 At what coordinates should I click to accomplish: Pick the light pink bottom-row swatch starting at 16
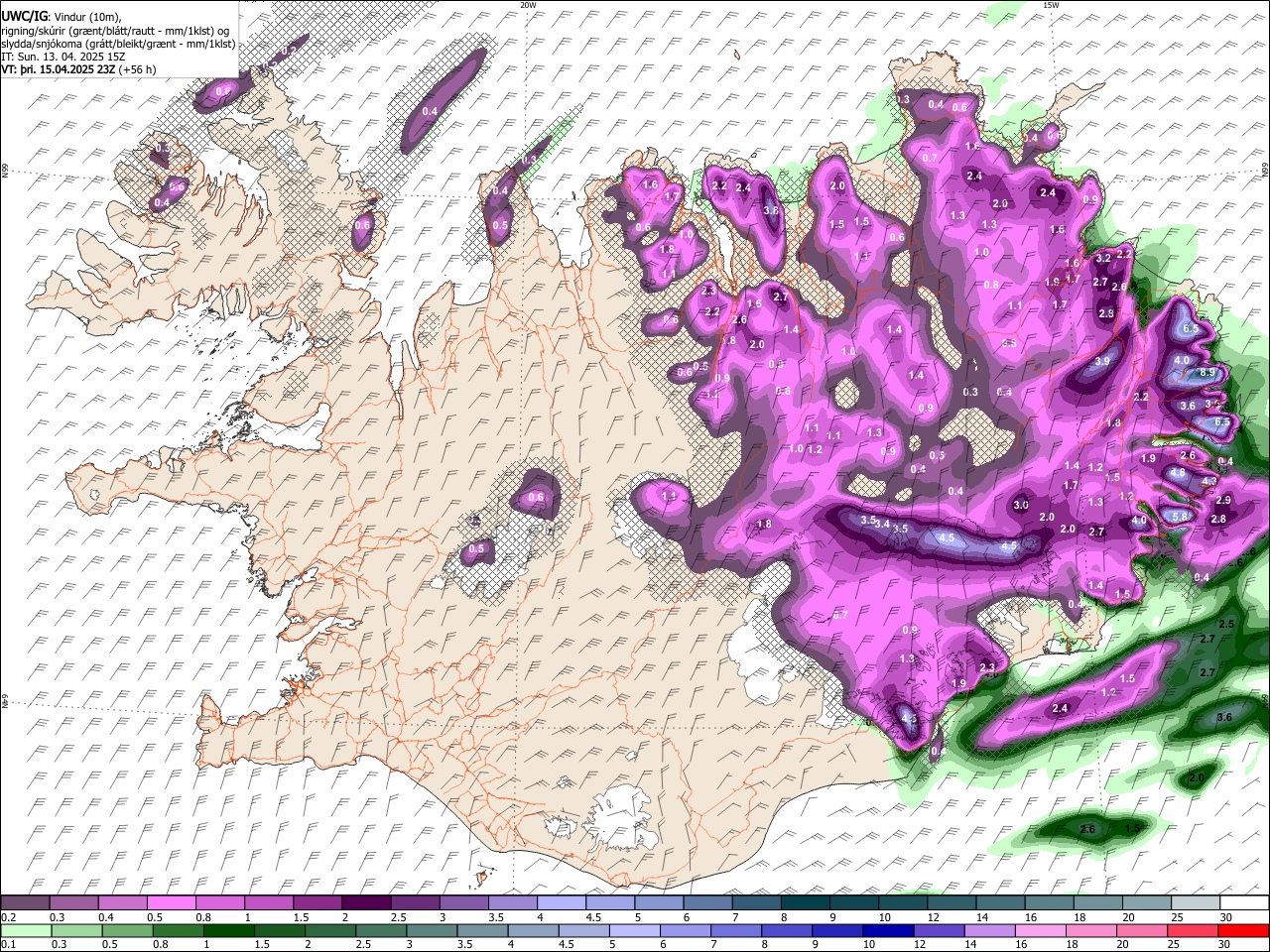(x=1041, y=931)
